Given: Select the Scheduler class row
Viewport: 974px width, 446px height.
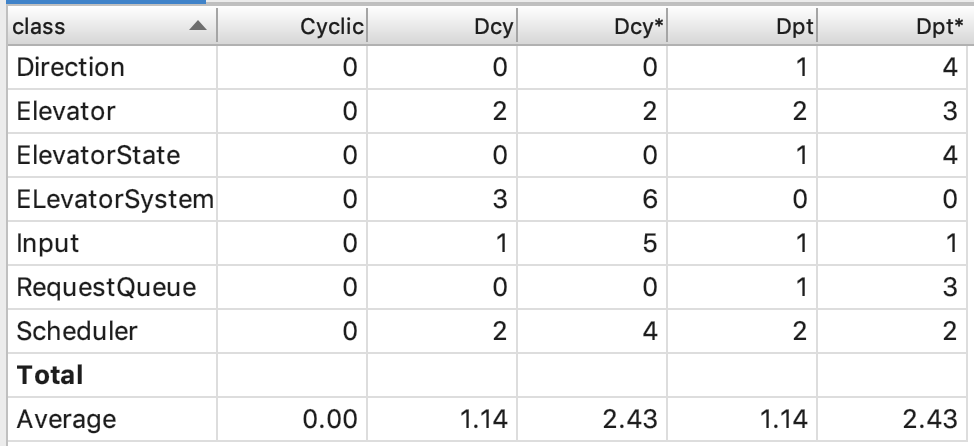Looking at the screenshot, I should point(68,332).
